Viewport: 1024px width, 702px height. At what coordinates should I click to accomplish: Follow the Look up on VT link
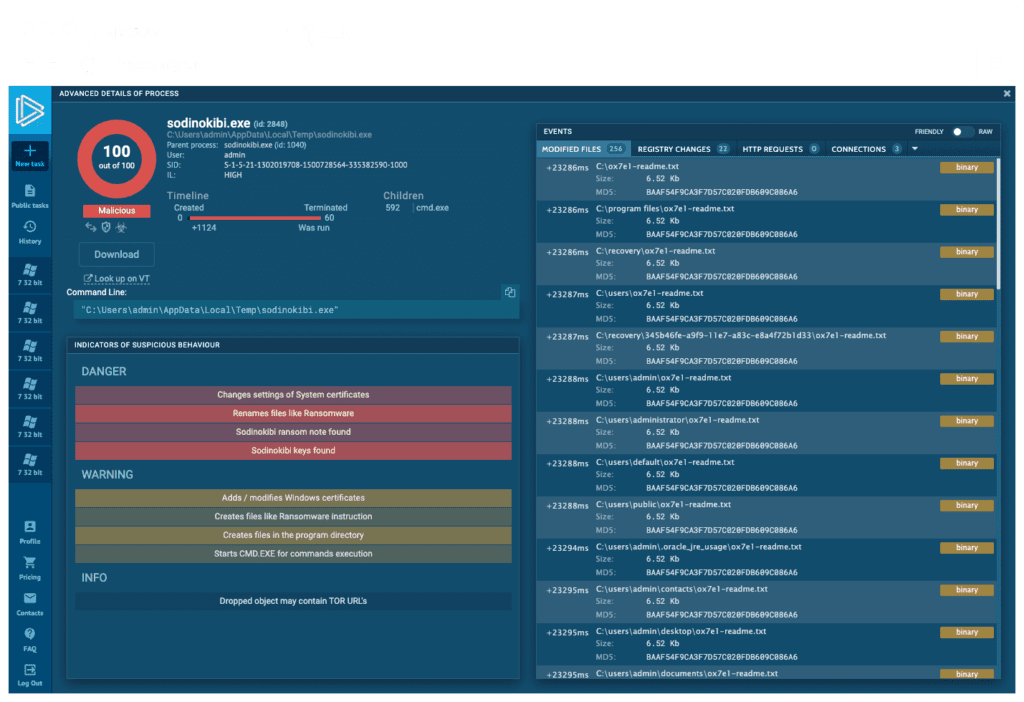click(x=116, y=279)
